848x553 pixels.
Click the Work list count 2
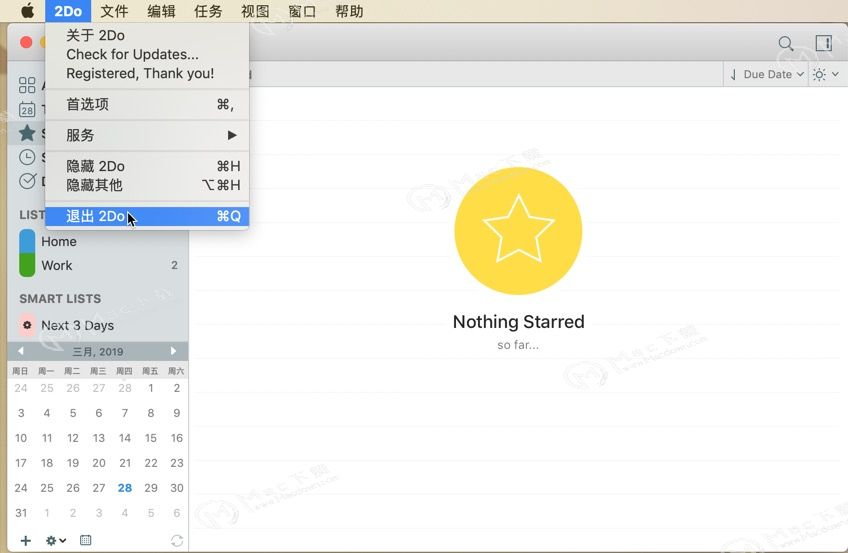174,265
